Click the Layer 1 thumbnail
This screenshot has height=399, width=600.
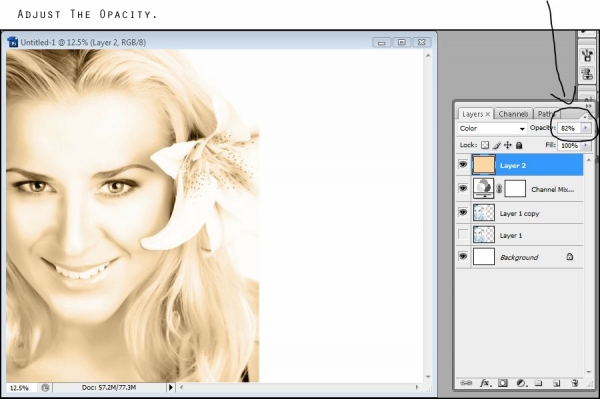tap(484, 235)
